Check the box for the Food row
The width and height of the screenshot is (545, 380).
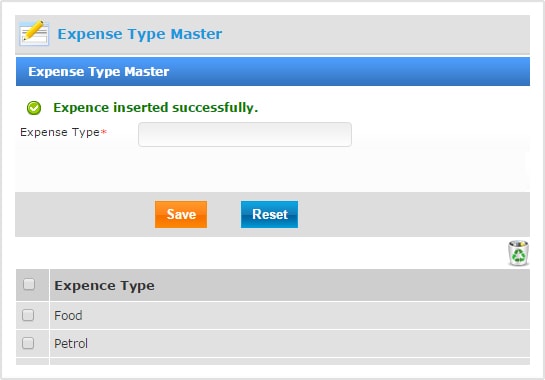(x=28, y=315)
